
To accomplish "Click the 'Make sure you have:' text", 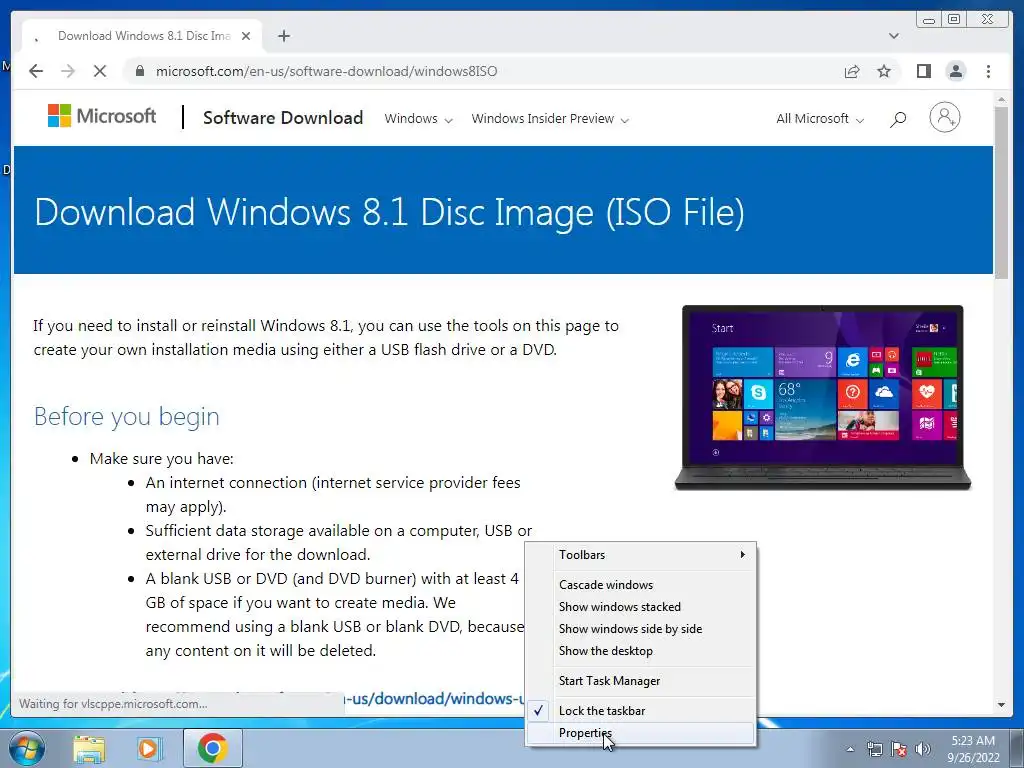I will 161,459.
